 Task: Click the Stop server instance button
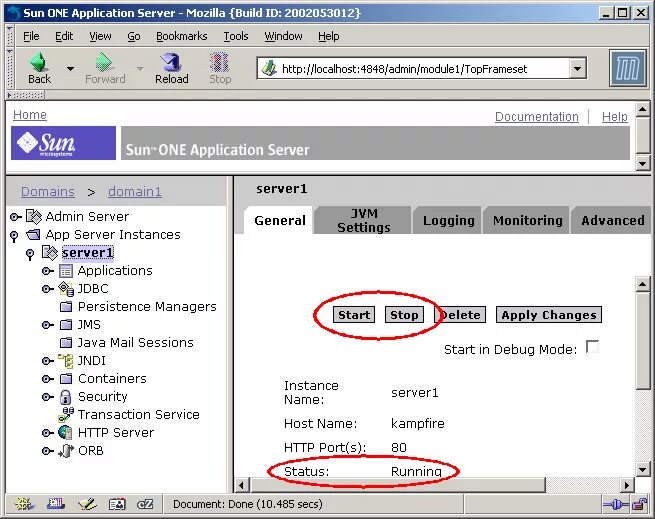pos(404,315)
